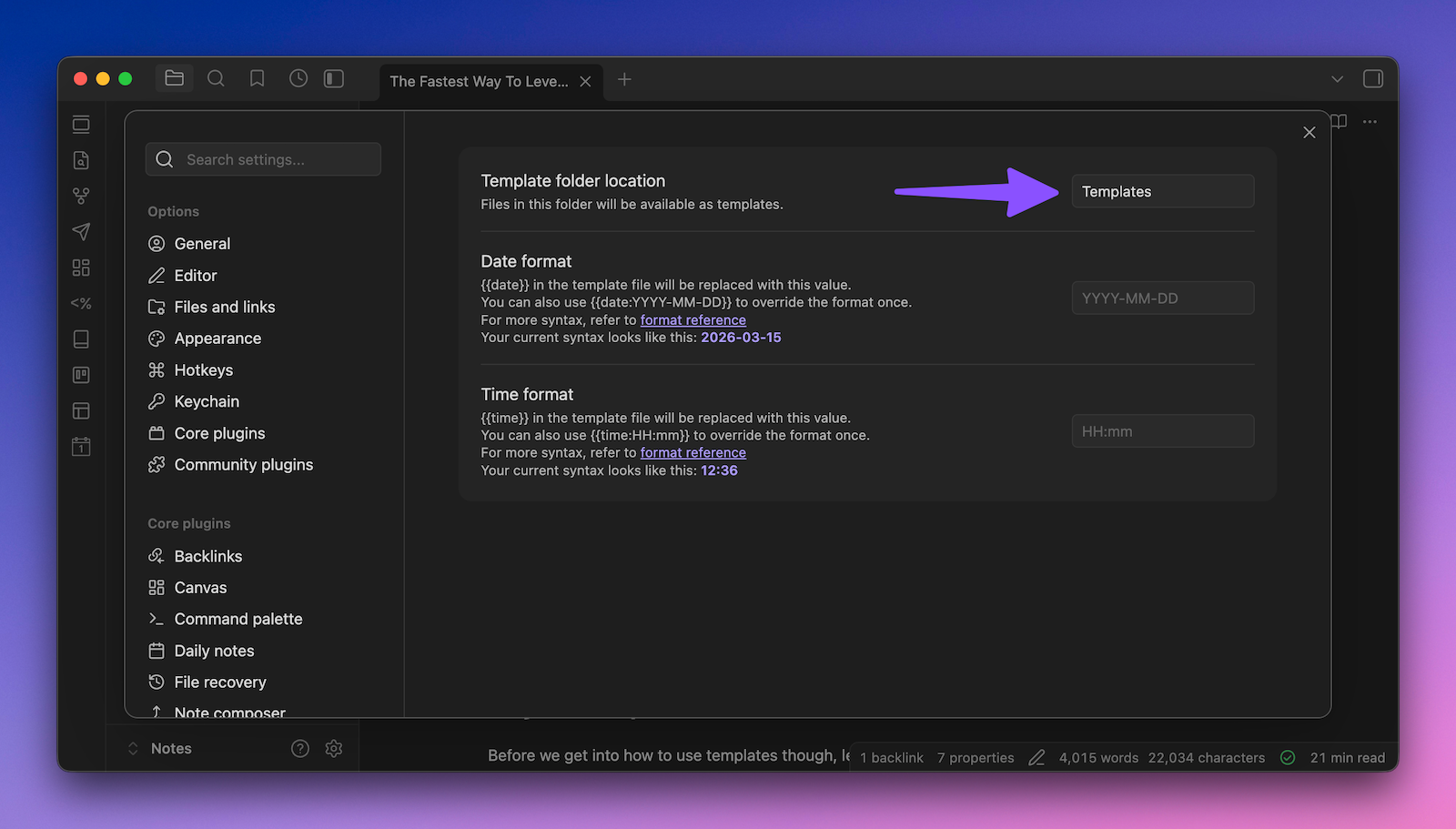
Task: Toggle the right sidebar panel
Action: 1373,79
